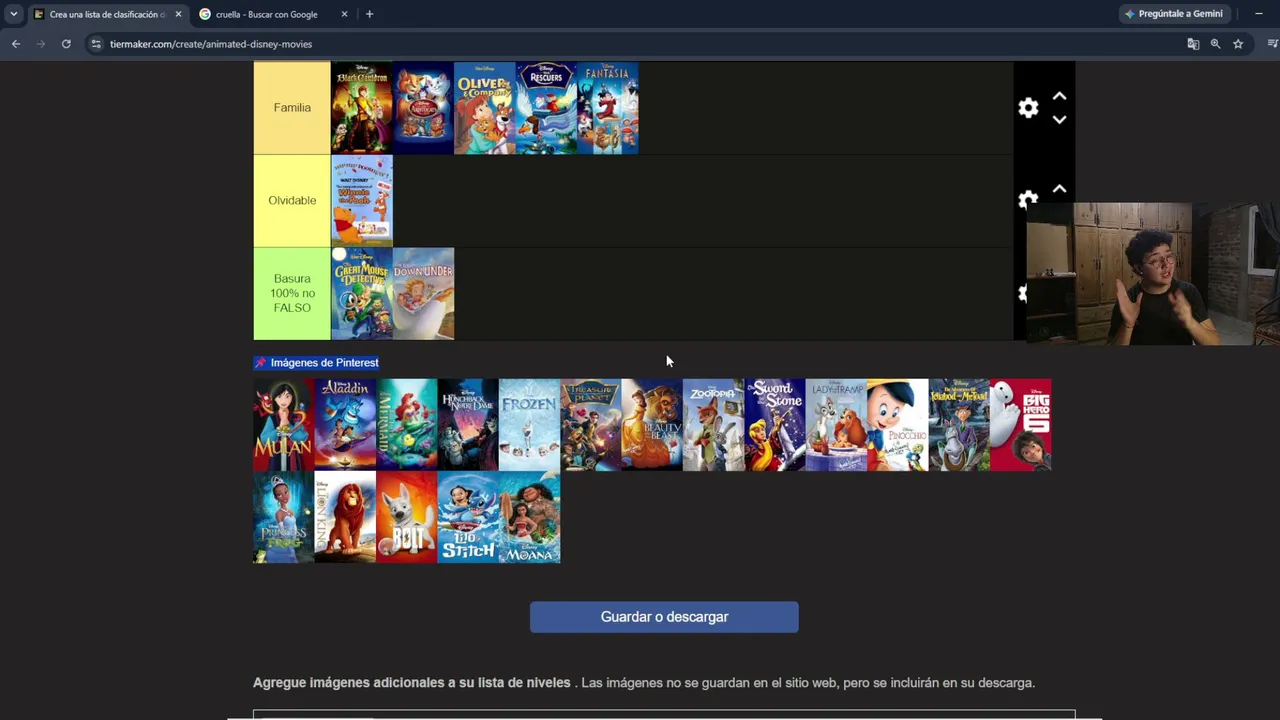This screenshot has width=1280, height=720.
Task: Select the Black Cauldron poster
Action: [362, 108]
